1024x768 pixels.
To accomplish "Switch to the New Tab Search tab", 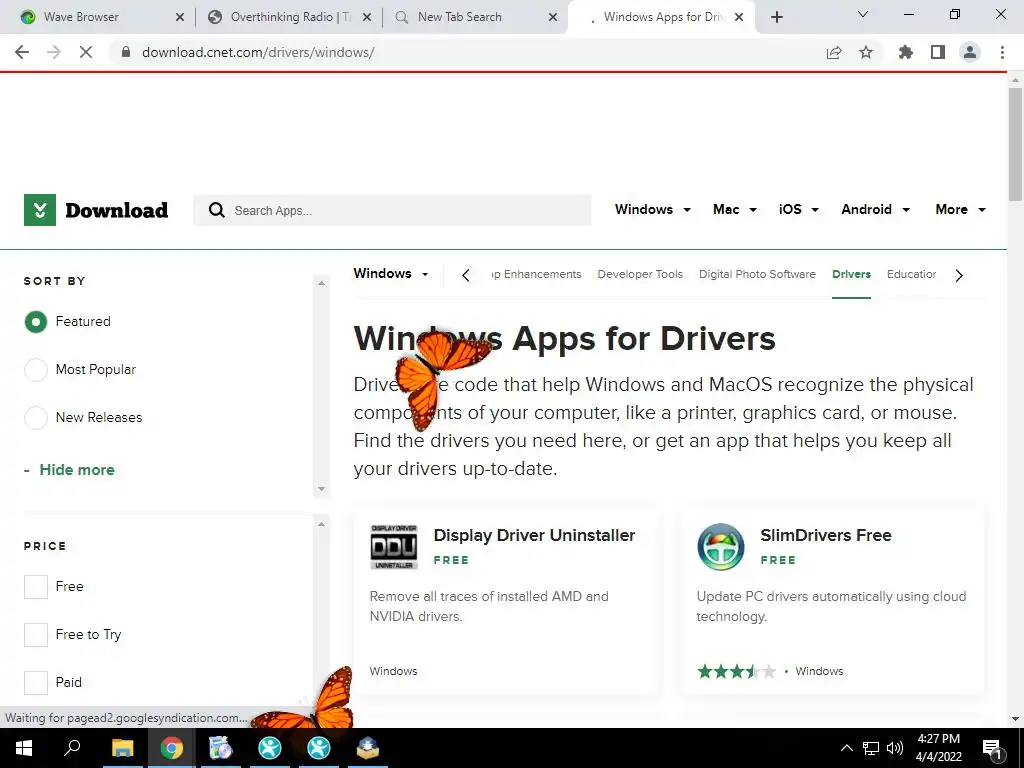I will coord(460,17).
